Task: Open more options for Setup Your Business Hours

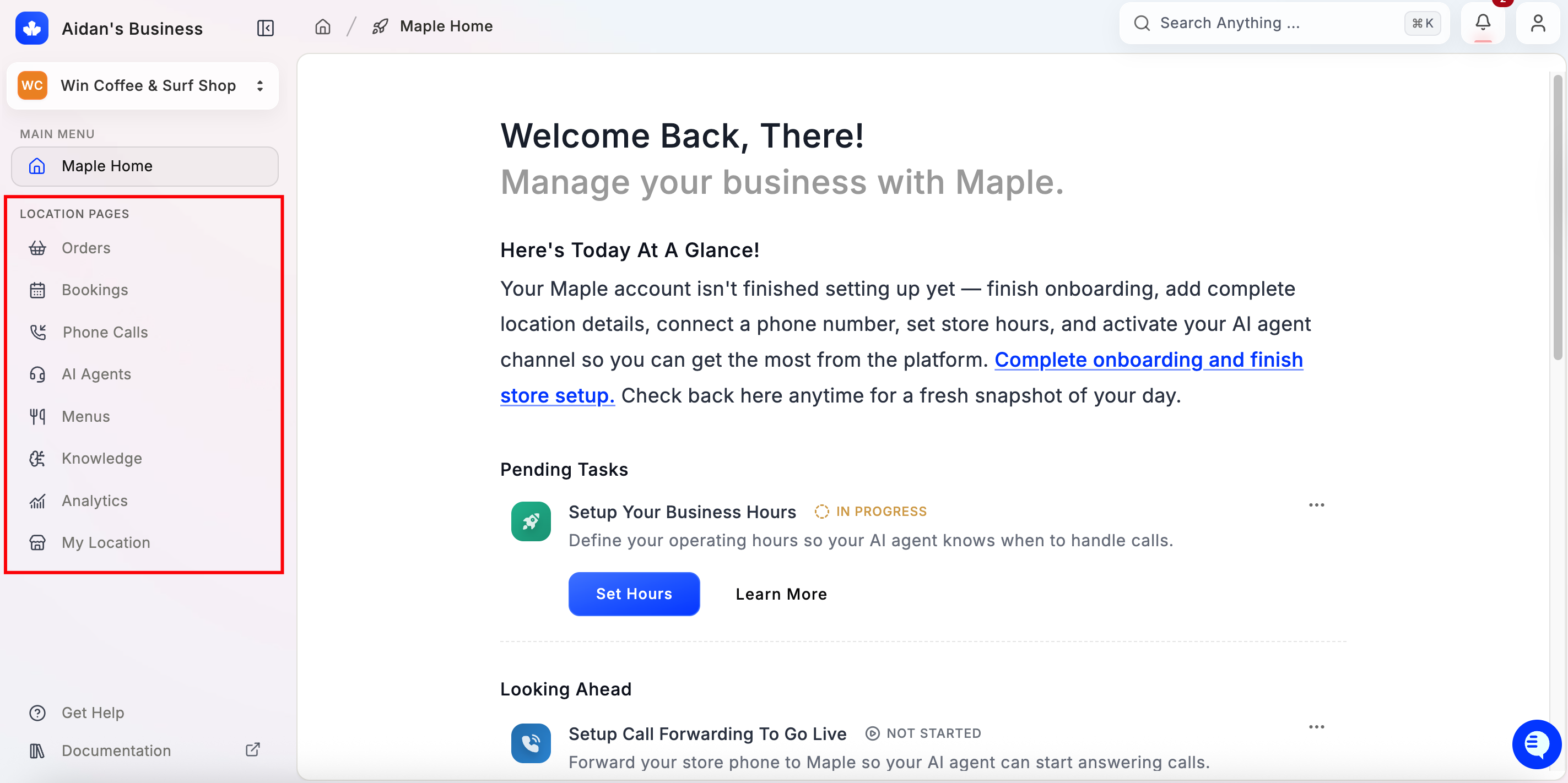Action: 1316,505
